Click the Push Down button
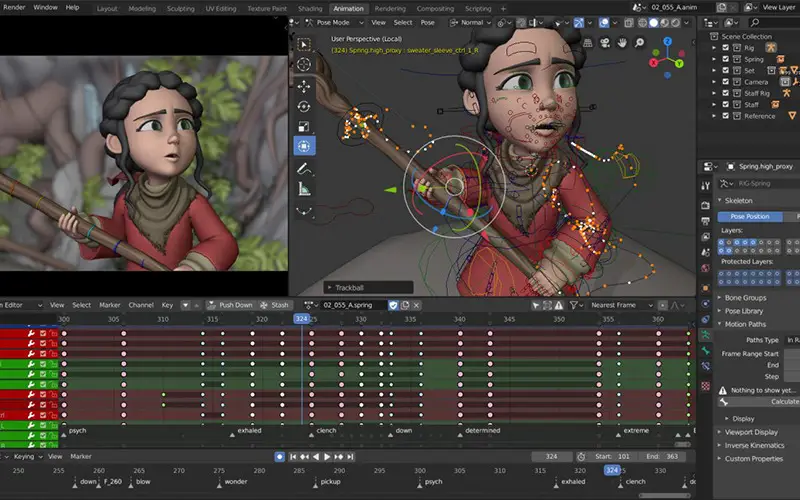Viewport: 800px width, 500px height. click(230, 305)
